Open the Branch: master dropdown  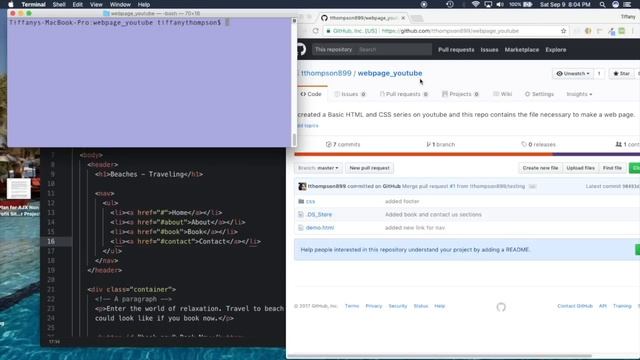(318, 168)
